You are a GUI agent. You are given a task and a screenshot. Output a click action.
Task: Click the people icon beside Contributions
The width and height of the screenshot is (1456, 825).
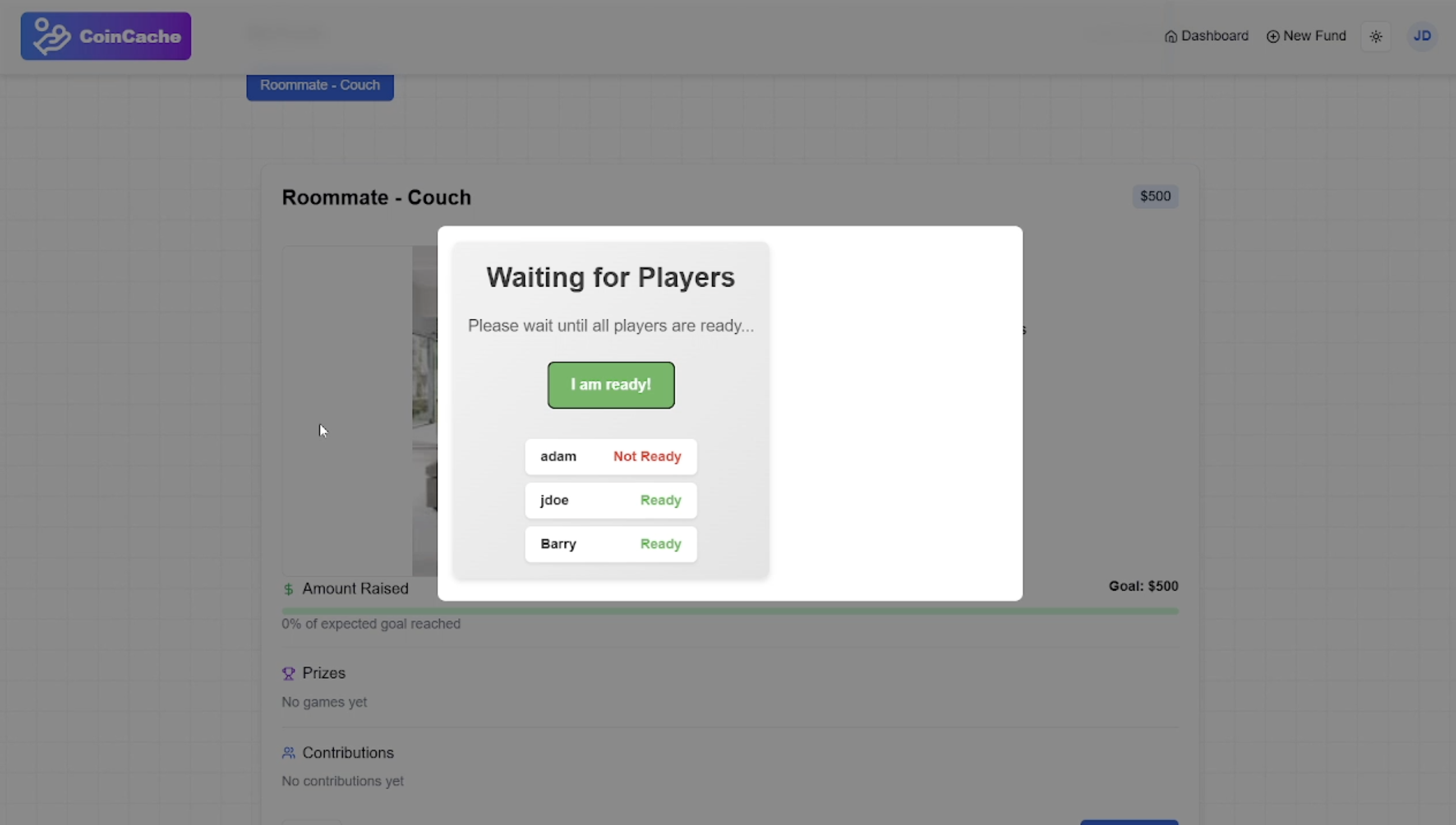point(288,752)
